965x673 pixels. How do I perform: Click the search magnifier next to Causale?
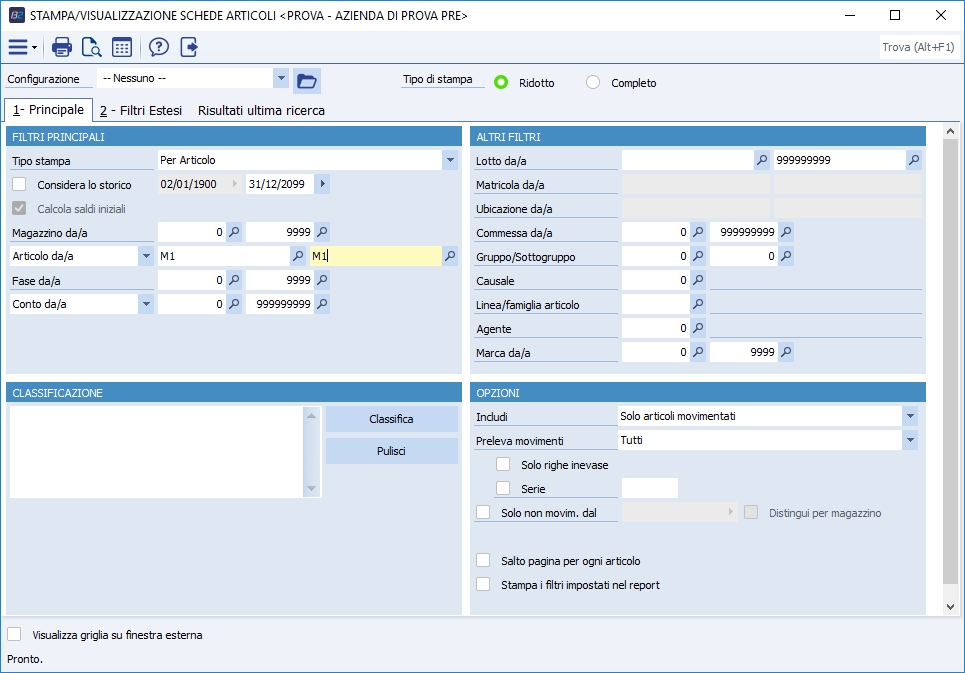698,280
